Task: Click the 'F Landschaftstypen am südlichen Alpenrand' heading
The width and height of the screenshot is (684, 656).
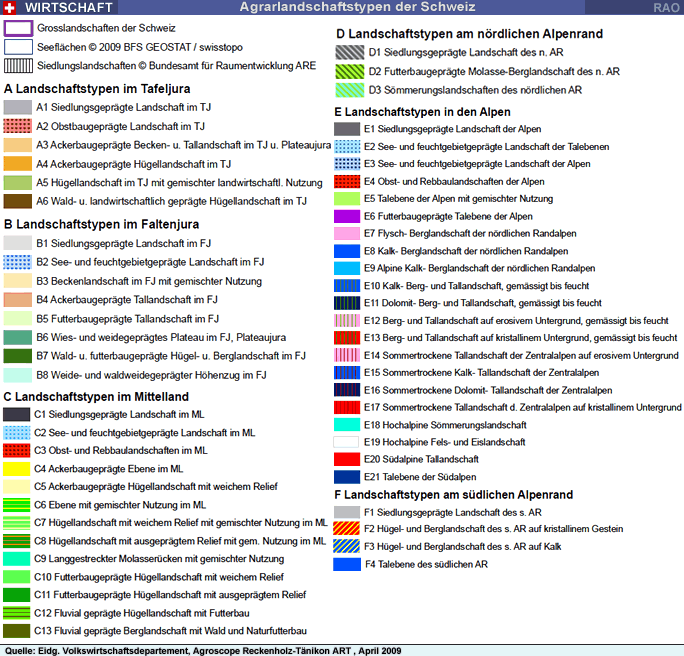Action: pyautogui.click(x=453, y=495)
